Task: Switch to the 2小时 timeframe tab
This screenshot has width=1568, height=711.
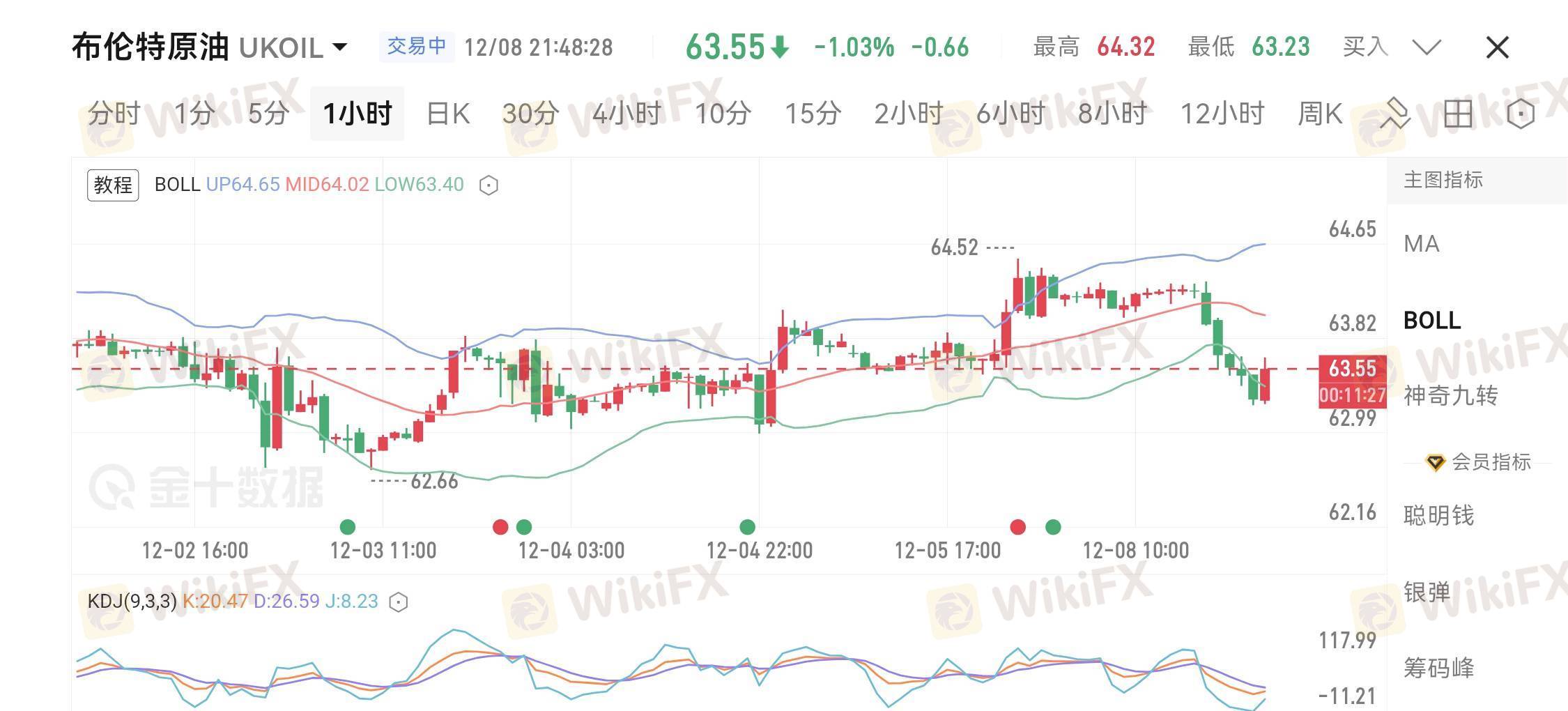Action: click(909, 113)
